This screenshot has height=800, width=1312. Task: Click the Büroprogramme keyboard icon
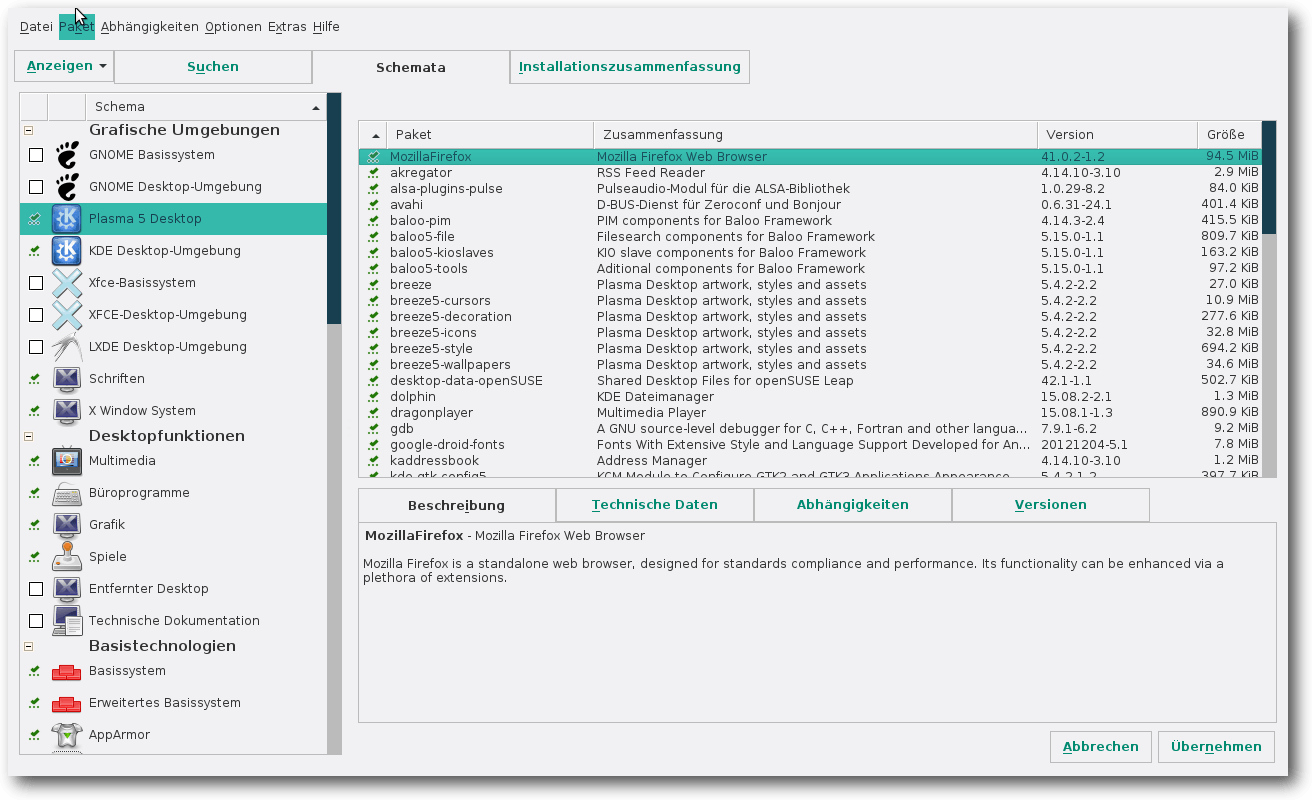point(67,493)
